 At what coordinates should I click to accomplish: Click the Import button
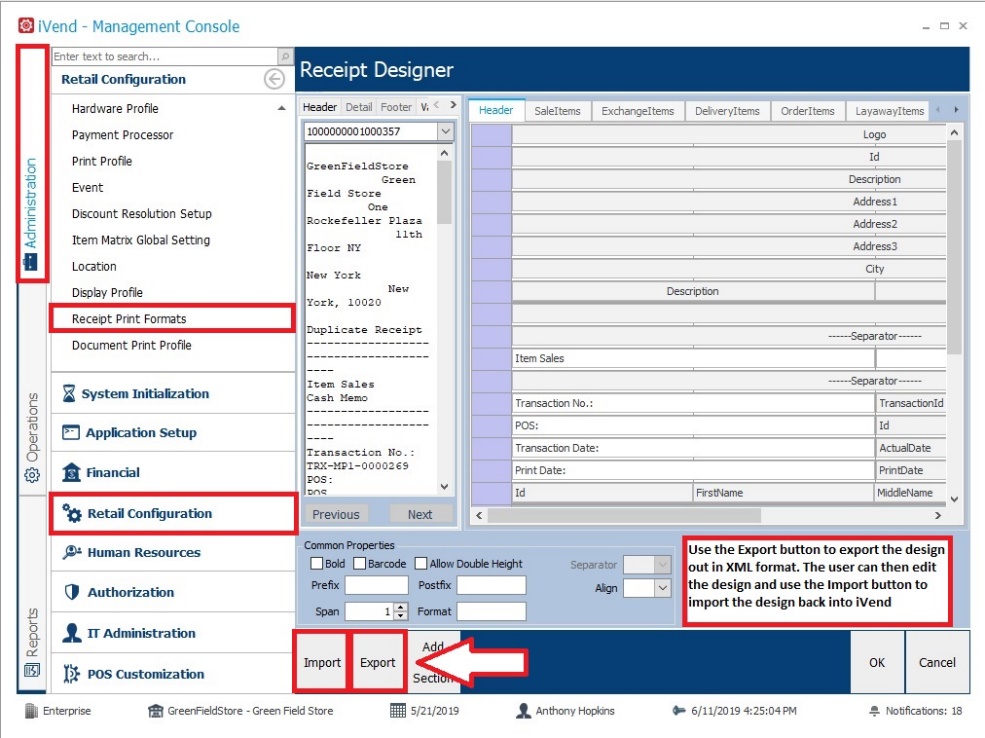click(322, 663)
